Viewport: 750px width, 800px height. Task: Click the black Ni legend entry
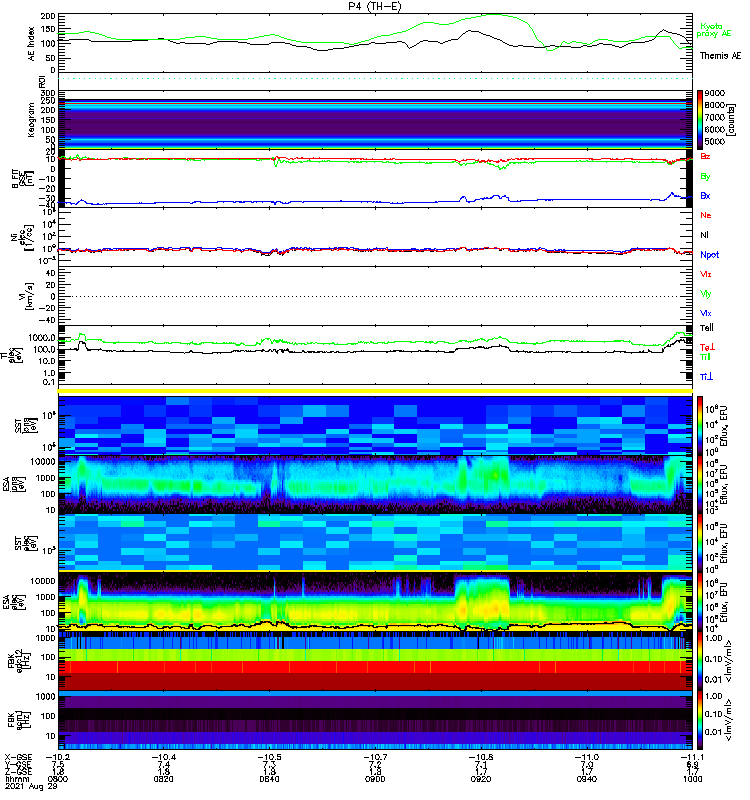[x=704, y=235]
